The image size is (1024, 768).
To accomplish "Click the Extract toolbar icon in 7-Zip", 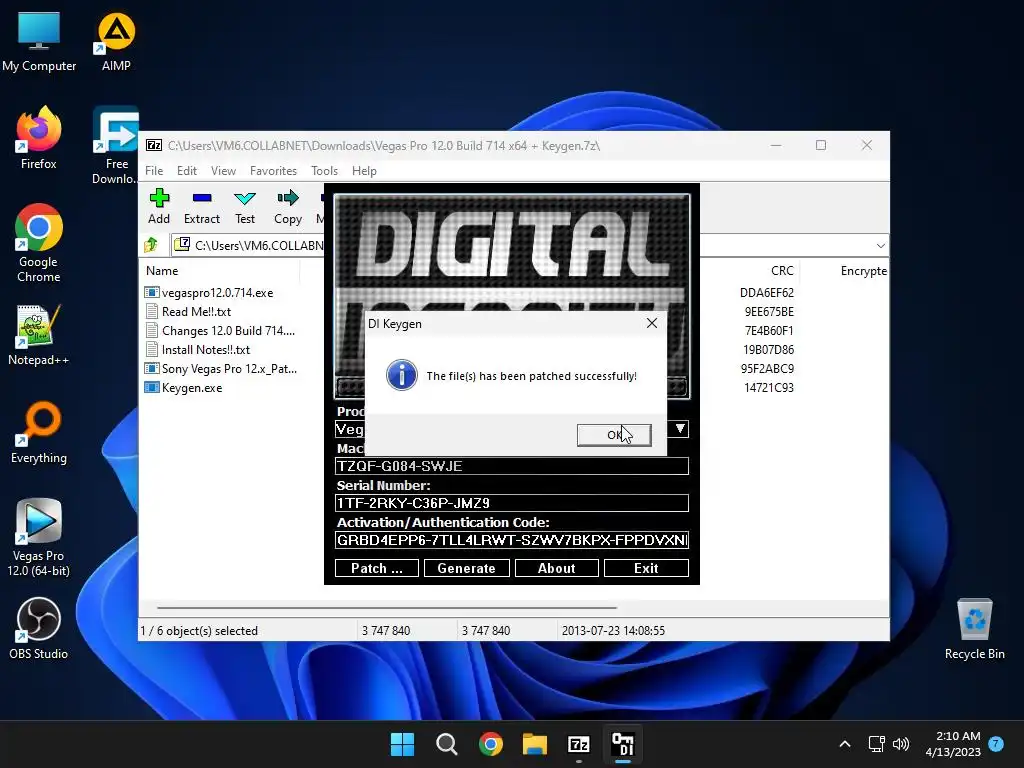I will pyautogui.click(x=202, y=206).
